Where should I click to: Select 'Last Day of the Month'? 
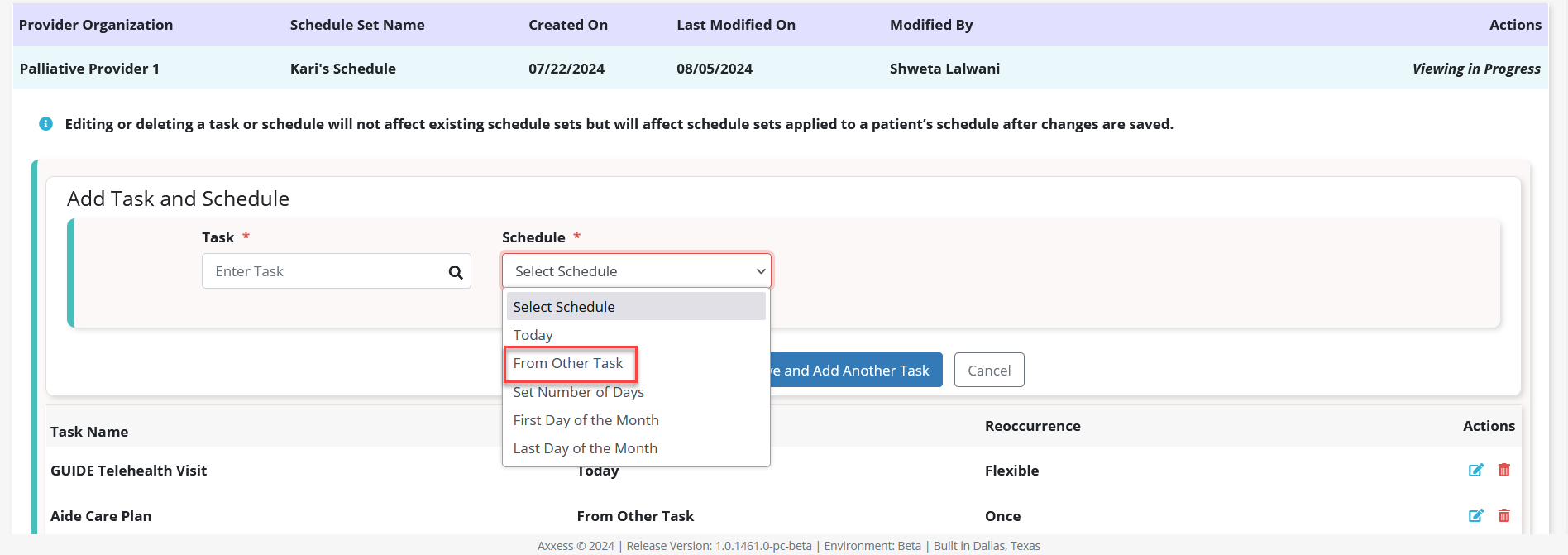[x=585, y=448]
